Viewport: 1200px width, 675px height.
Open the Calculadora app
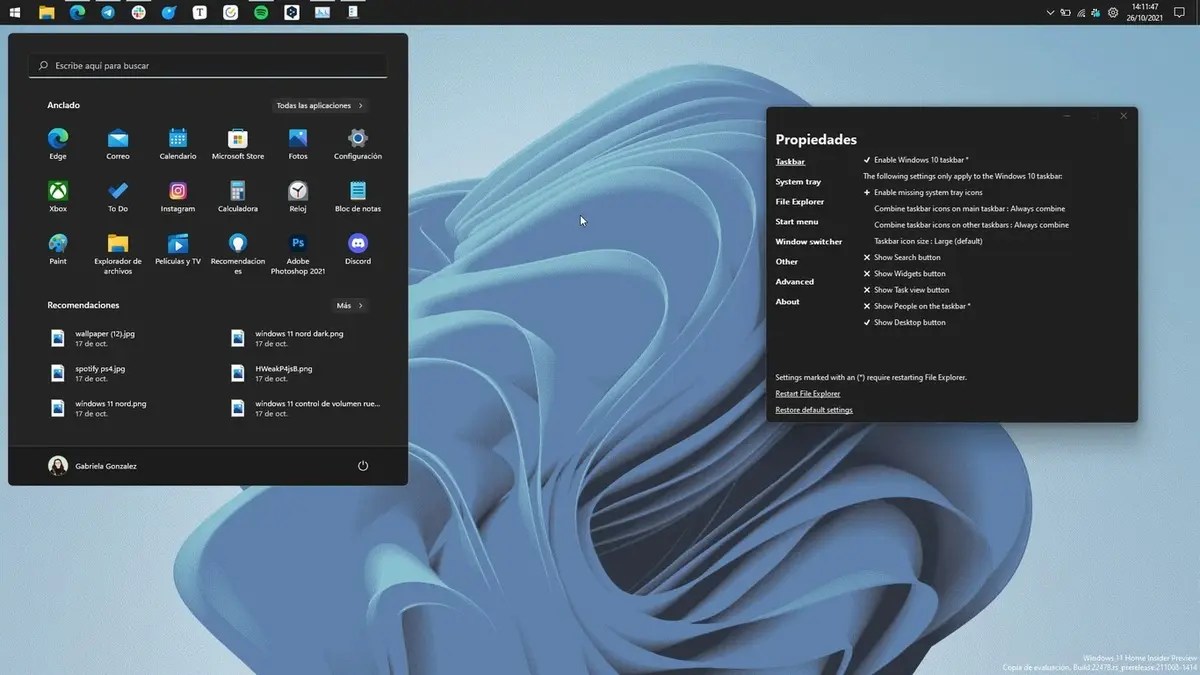point(237,191)
